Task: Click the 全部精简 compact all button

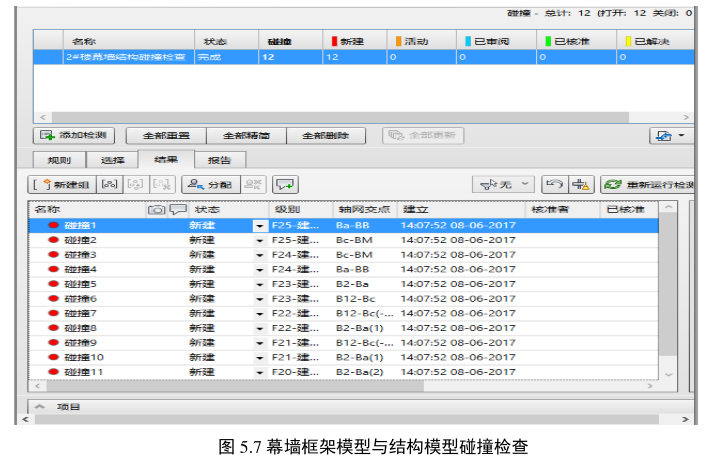Action: [x=246, y=136]
